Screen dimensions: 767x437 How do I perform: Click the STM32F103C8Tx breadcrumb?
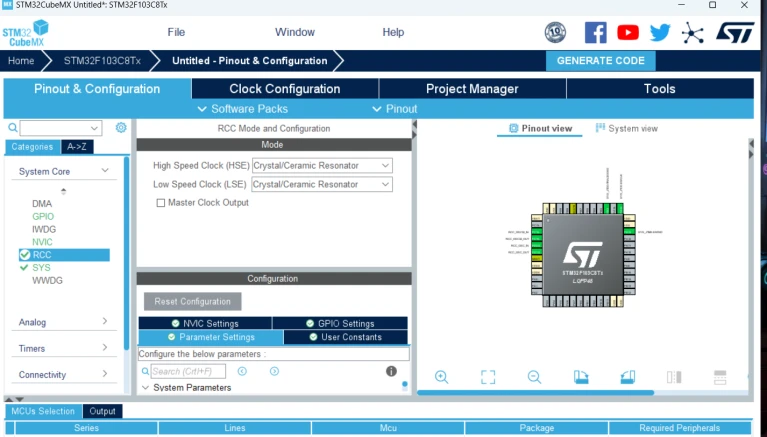102,61
